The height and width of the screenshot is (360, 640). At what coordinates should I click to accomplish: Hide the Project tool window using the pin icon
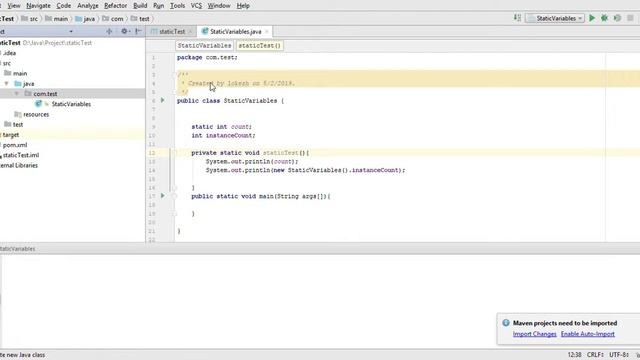[x=138, y=31]
